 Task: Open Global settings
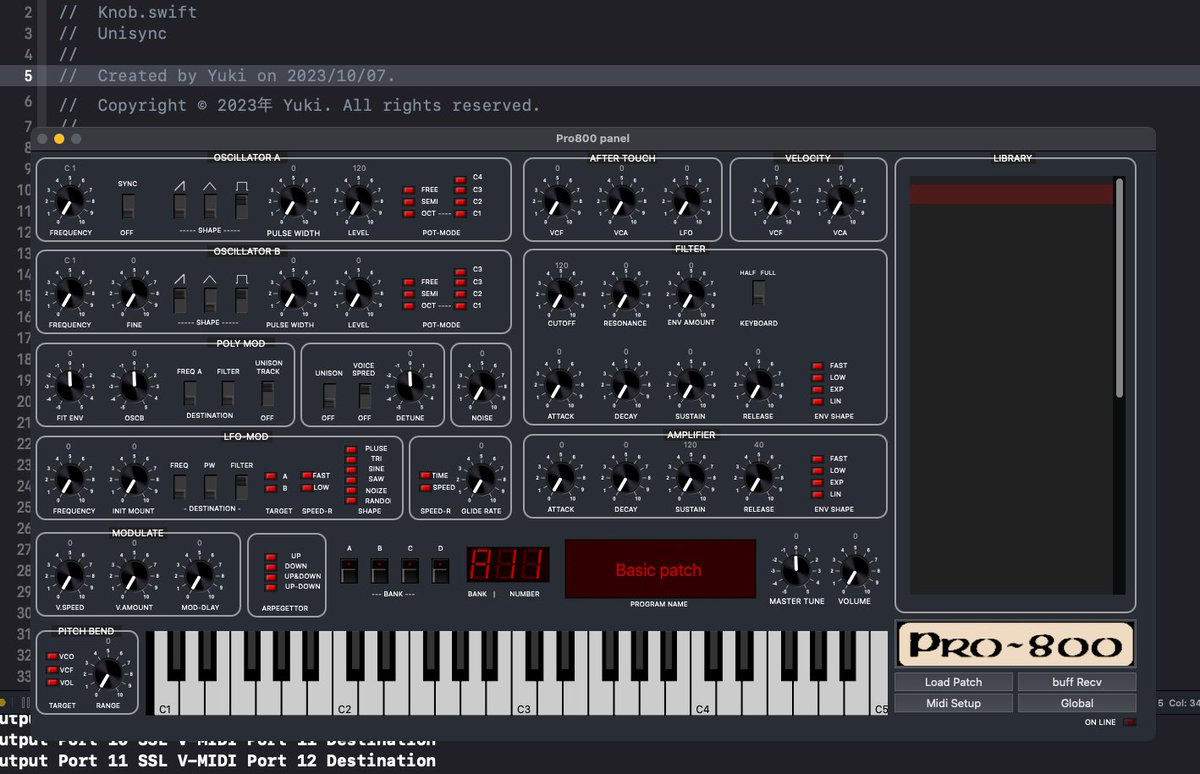tap(1077, 703)
